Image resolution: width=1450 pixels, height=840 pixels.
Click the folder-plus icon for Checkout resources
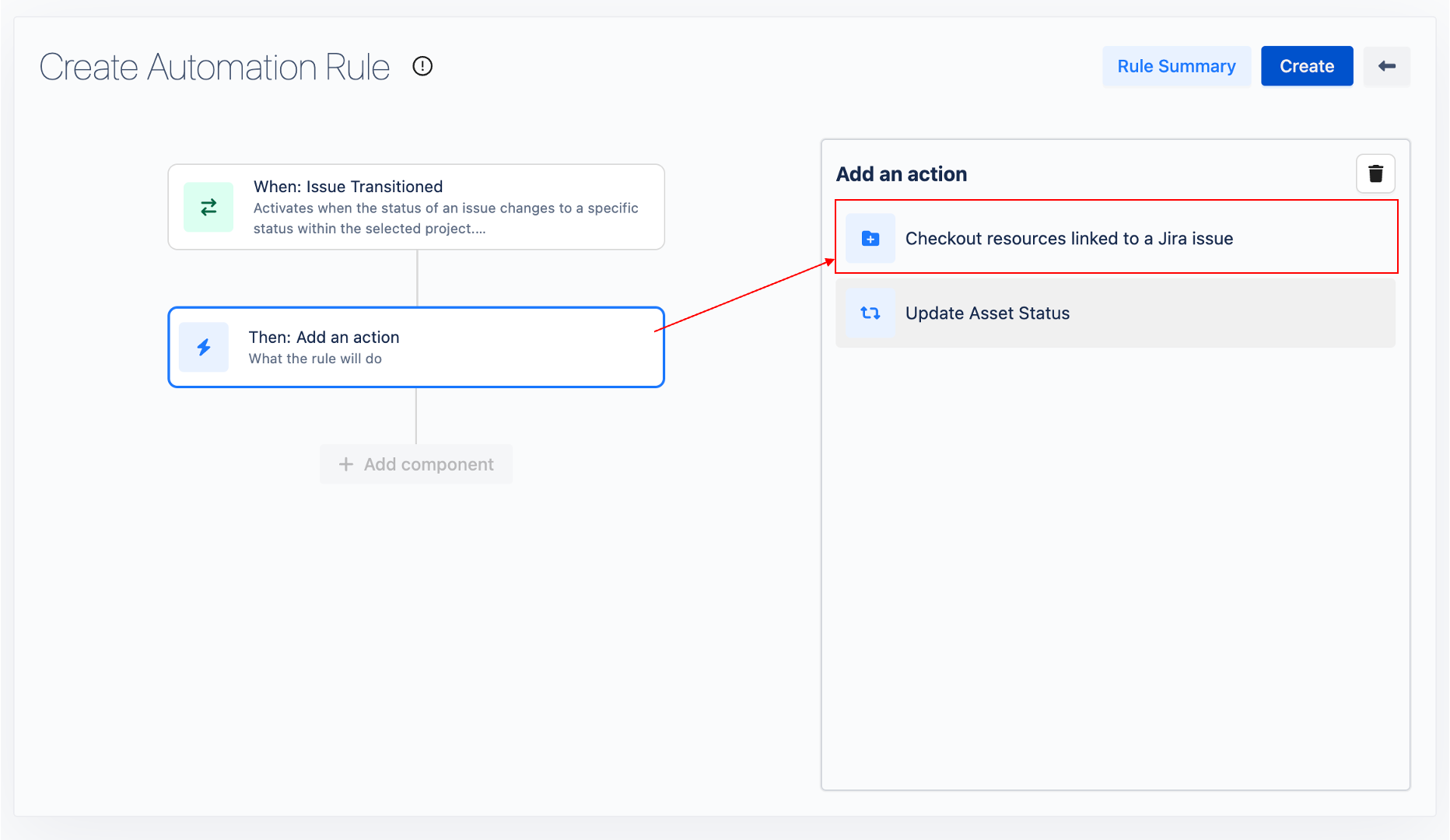click(870, 239)
